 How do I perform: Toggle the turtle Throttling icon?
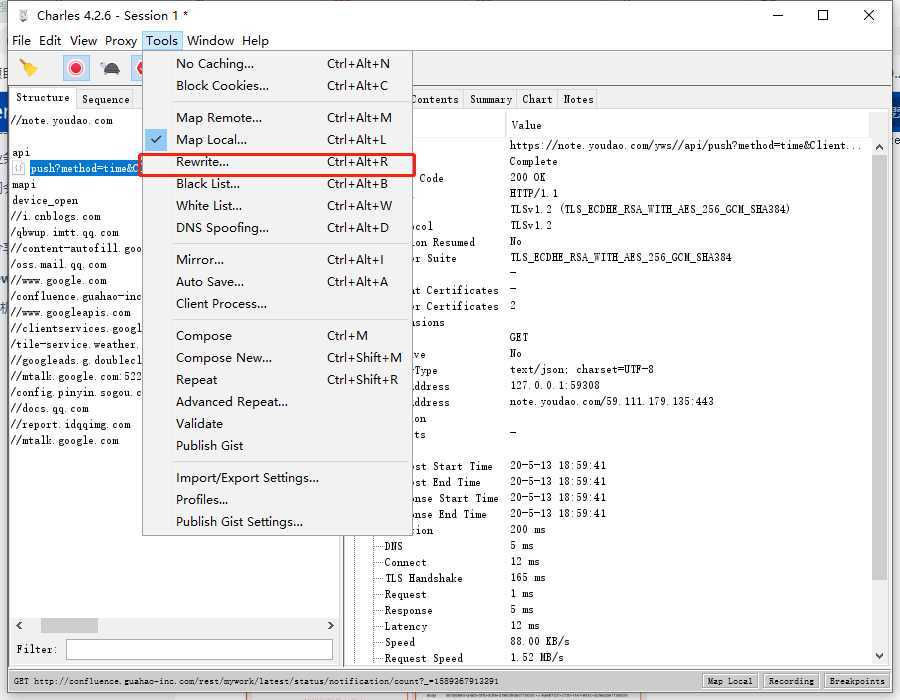[110, 68]
